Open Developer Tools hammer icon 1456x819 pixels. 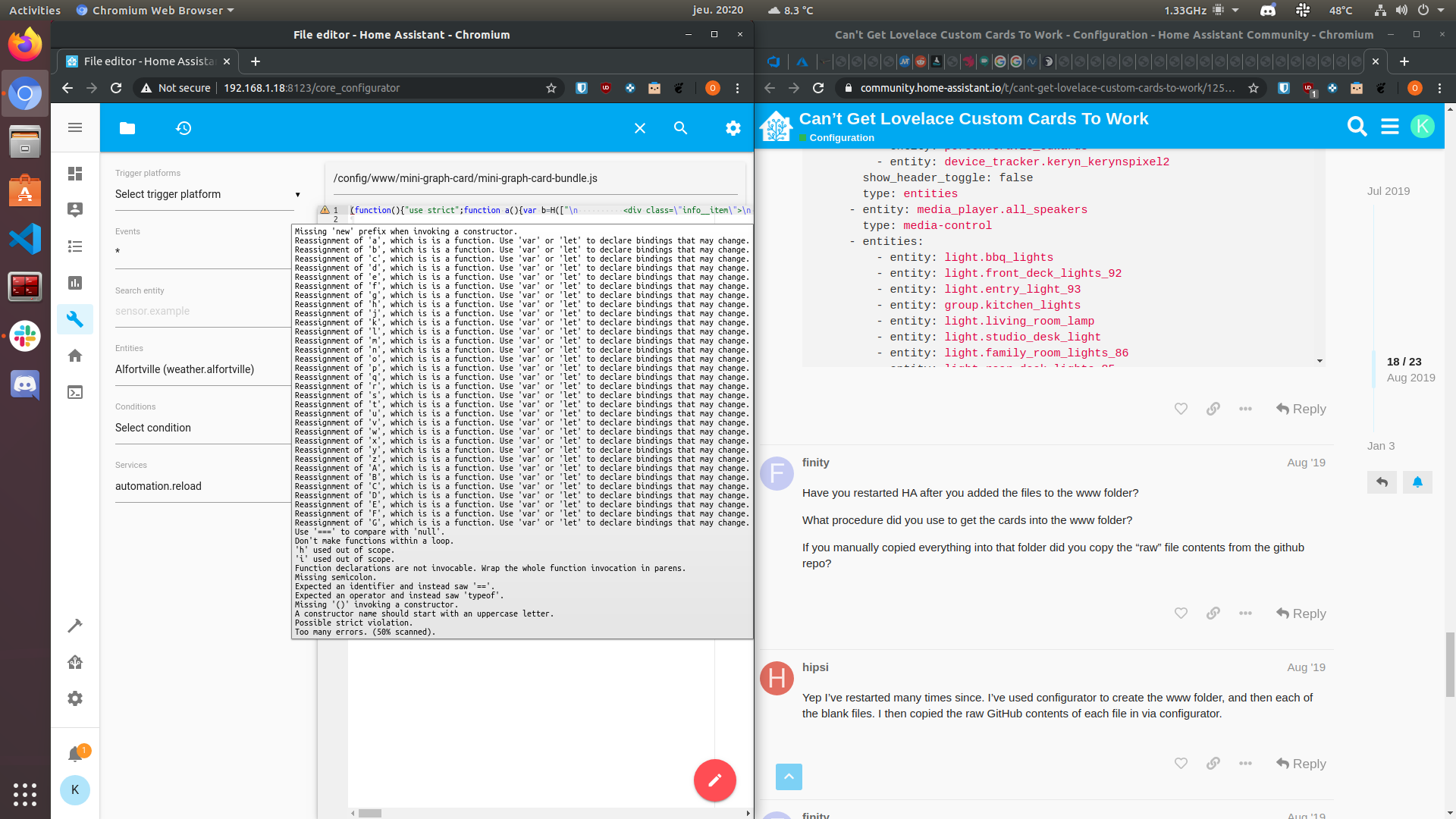click(x=75, y=626)
